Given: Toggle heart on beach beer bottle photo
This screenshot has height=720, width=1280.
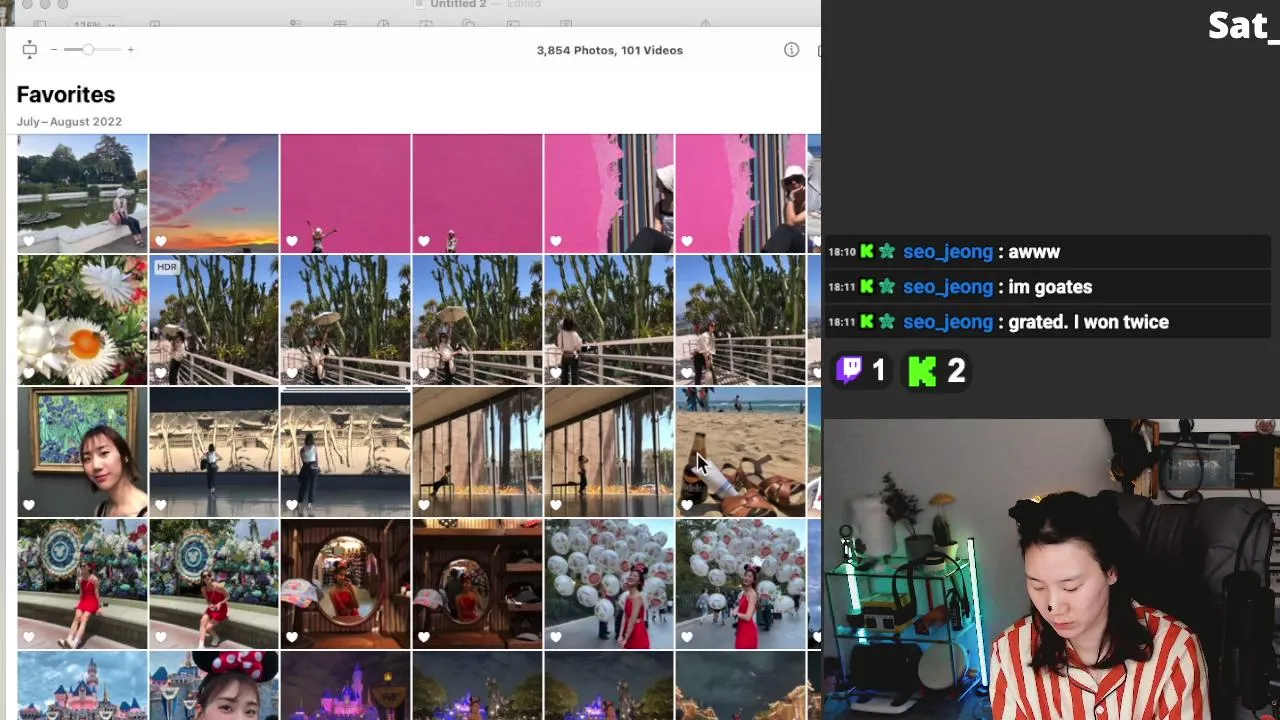Looking at the screenshot, I should (687, 505).
